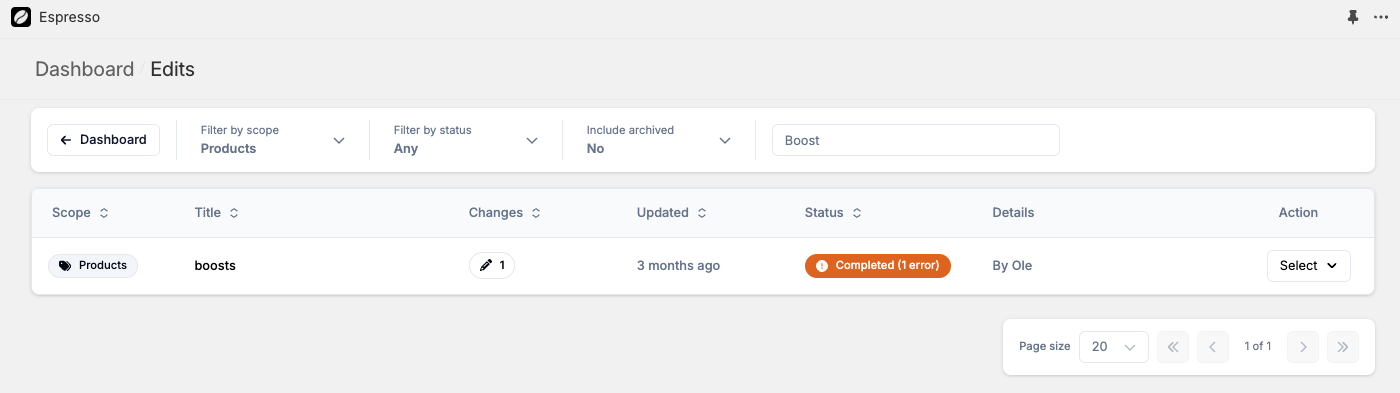Sort the table by Status column

click(x=834, y=213)
